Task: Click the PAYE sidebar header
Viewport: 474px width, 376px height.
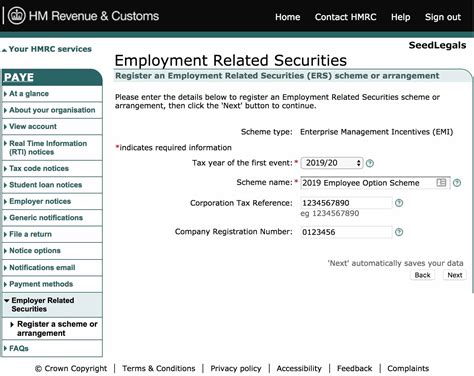Action: click(52, 77)
